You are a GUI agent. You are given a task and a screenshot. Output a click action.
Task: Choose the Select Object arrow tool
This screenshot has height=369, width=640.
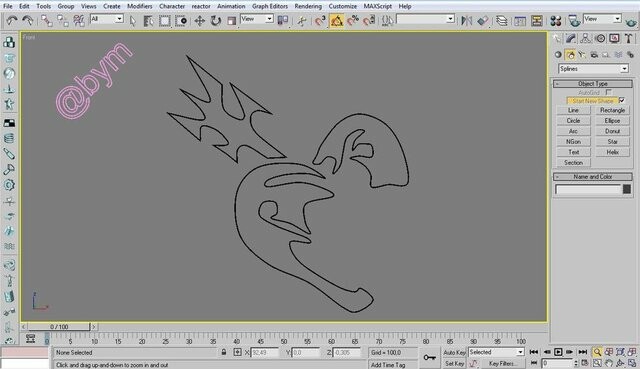133,20
